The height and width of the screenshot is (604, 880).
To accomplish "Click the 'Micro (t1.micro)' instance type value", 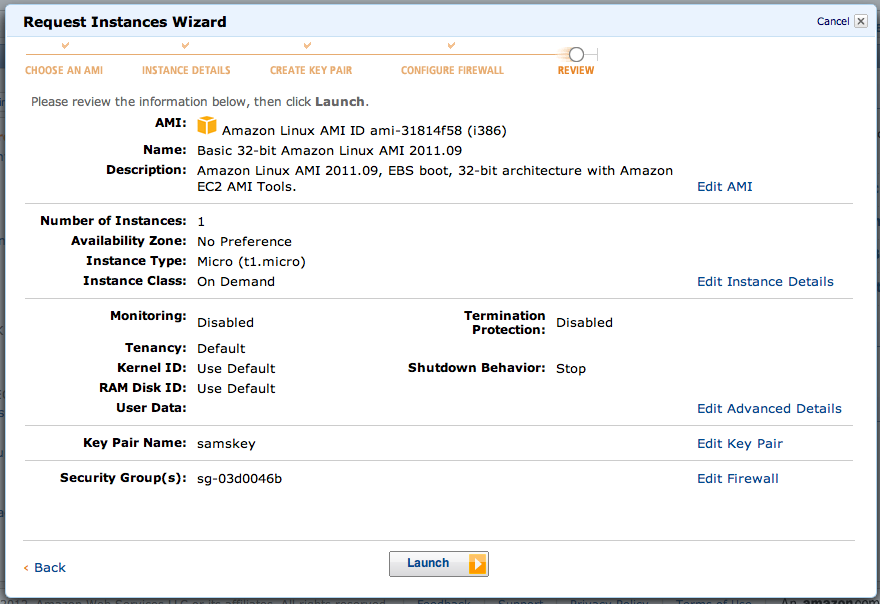I will click(x=251, y=262).
